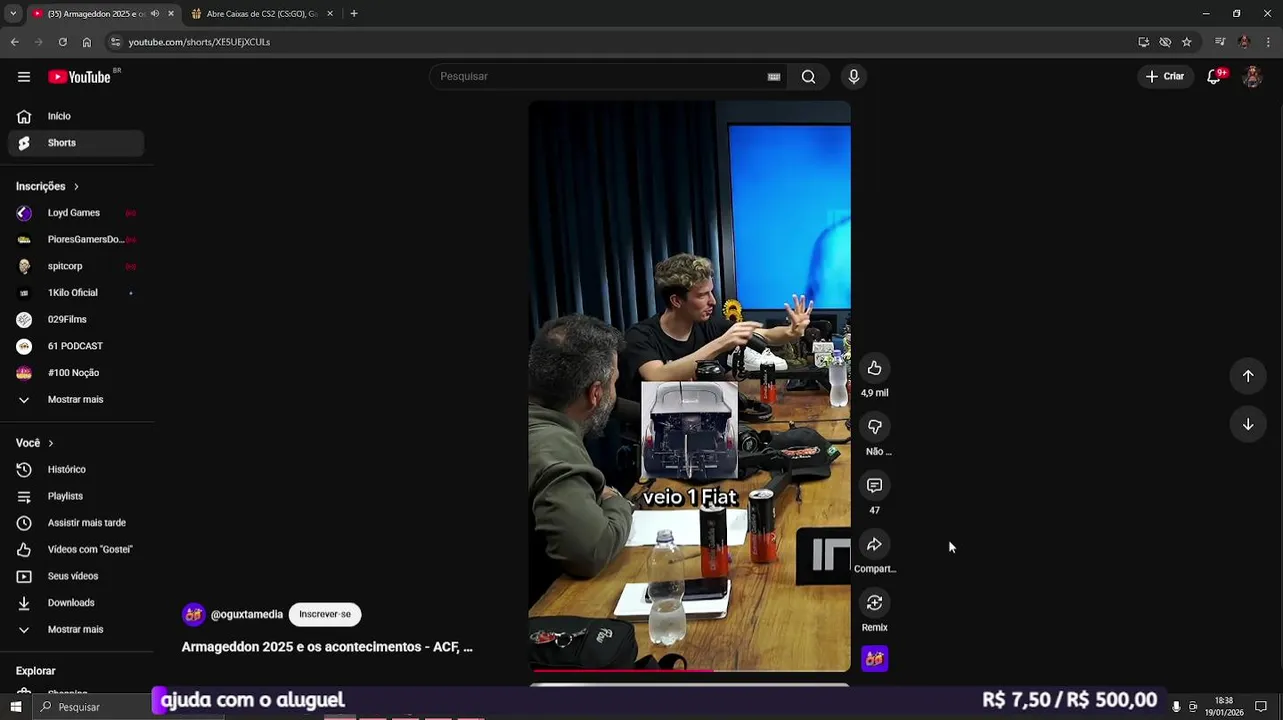Expand Mostrar mais under Inscrições
Screen dimensions: 1283x720
[x=76, y=399]
